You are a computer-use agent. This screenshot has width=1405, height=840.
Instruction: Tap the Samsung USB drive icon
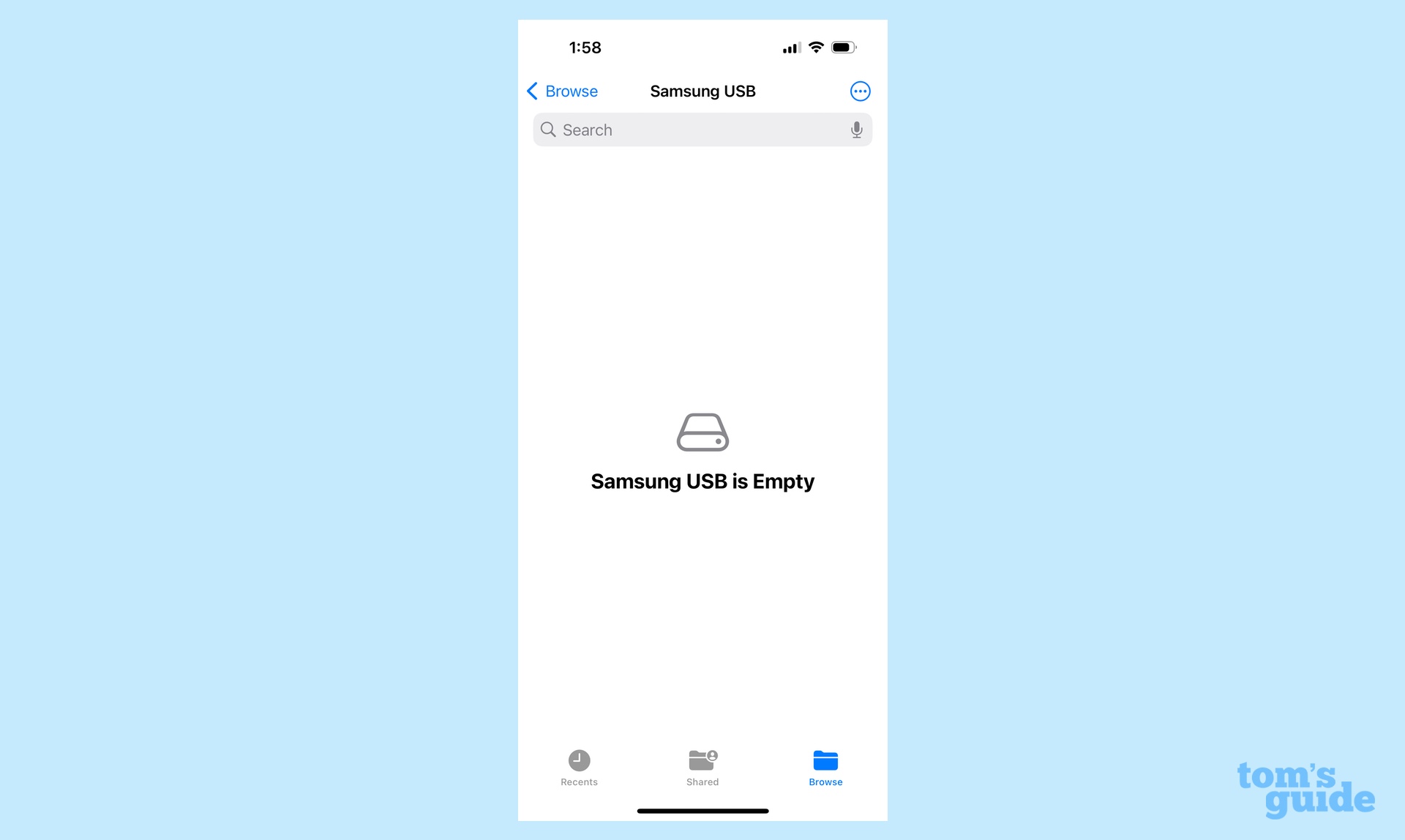pos(702,432)
